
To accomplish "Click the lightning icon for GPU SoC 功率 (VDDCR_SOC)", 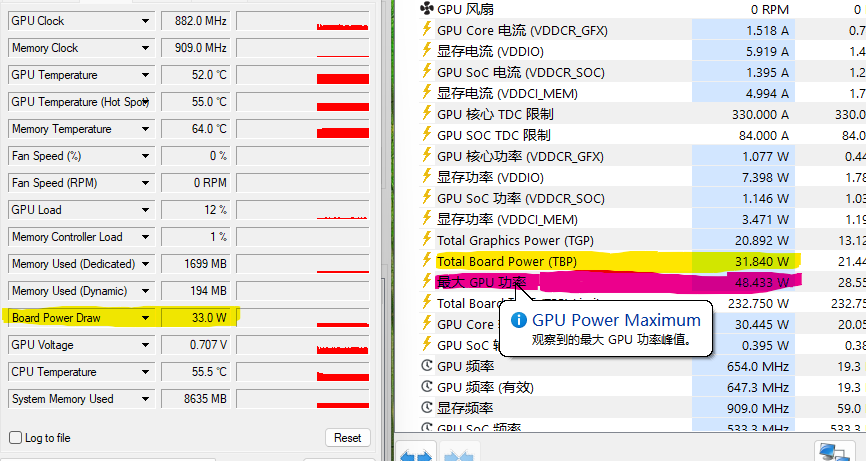I will point(426,197).
